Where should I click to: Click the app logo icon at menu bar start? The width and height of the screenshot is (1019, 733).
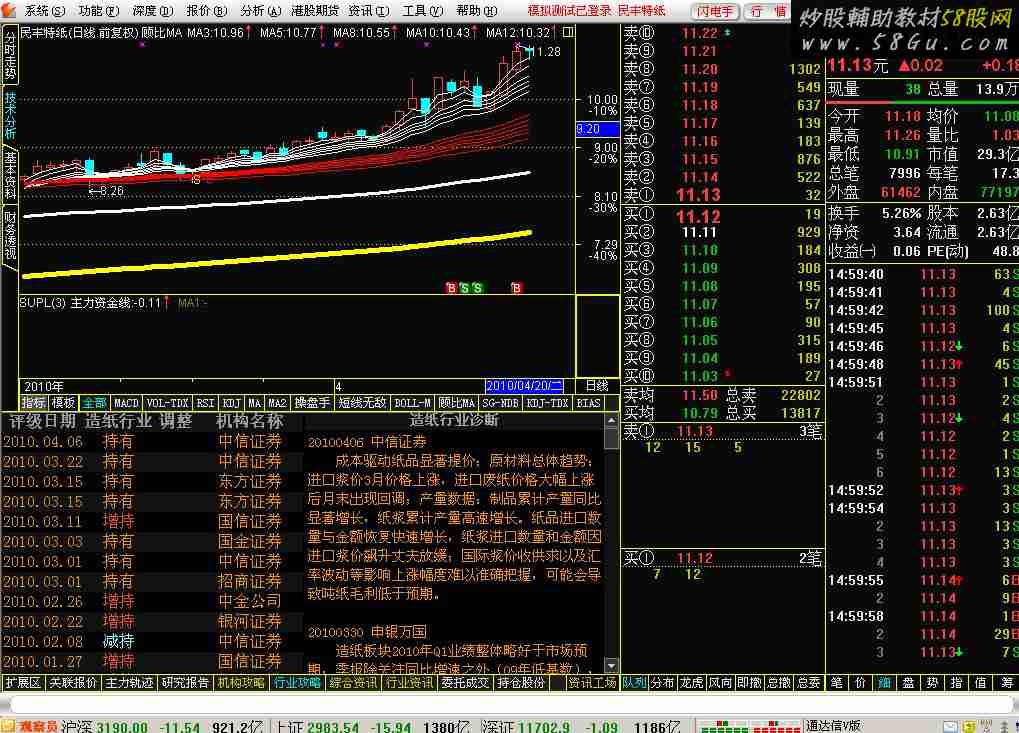[x=8, y=10]
